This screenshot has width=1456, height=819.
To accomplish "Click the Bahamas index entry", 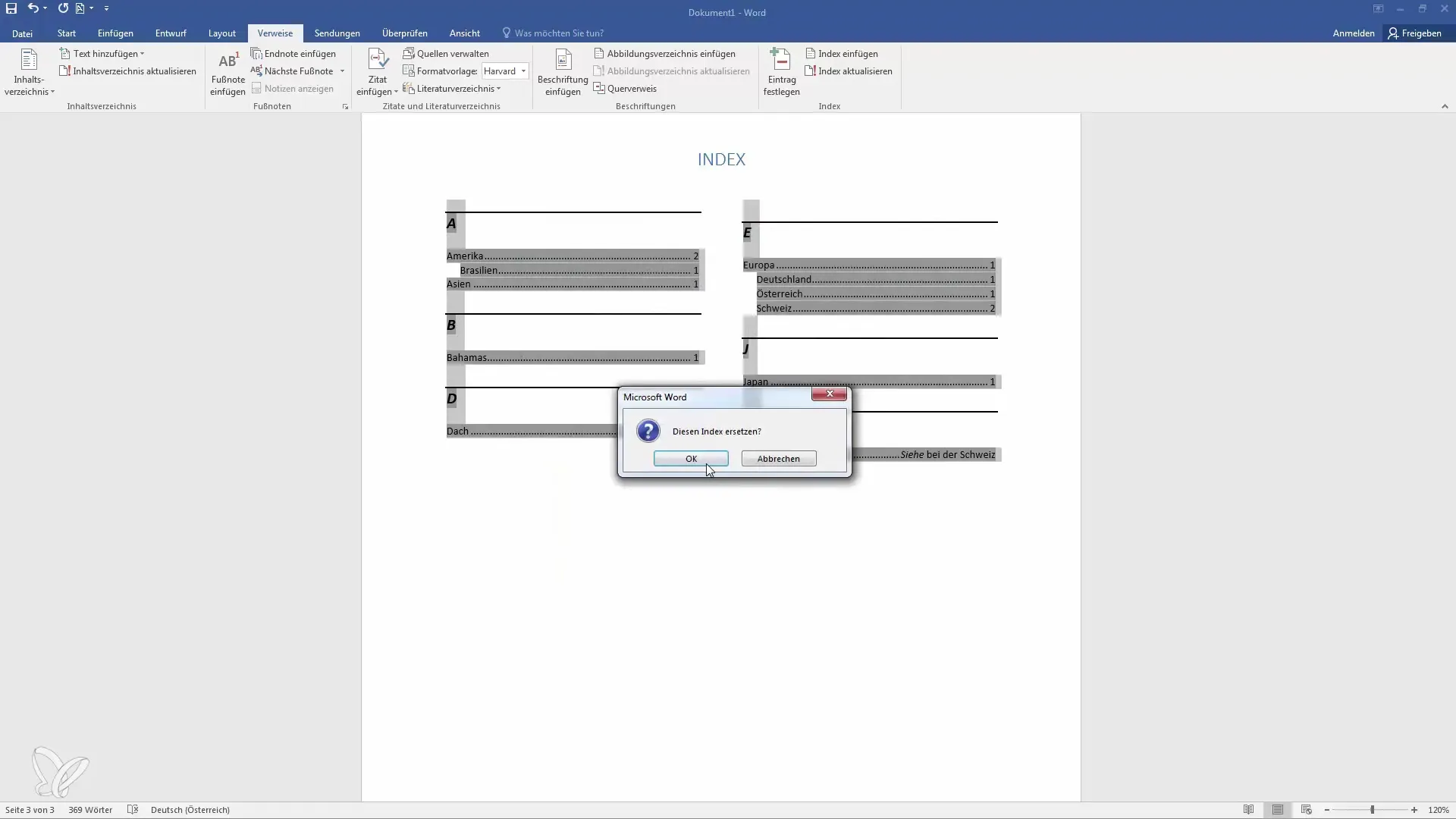I will [573, 358].
